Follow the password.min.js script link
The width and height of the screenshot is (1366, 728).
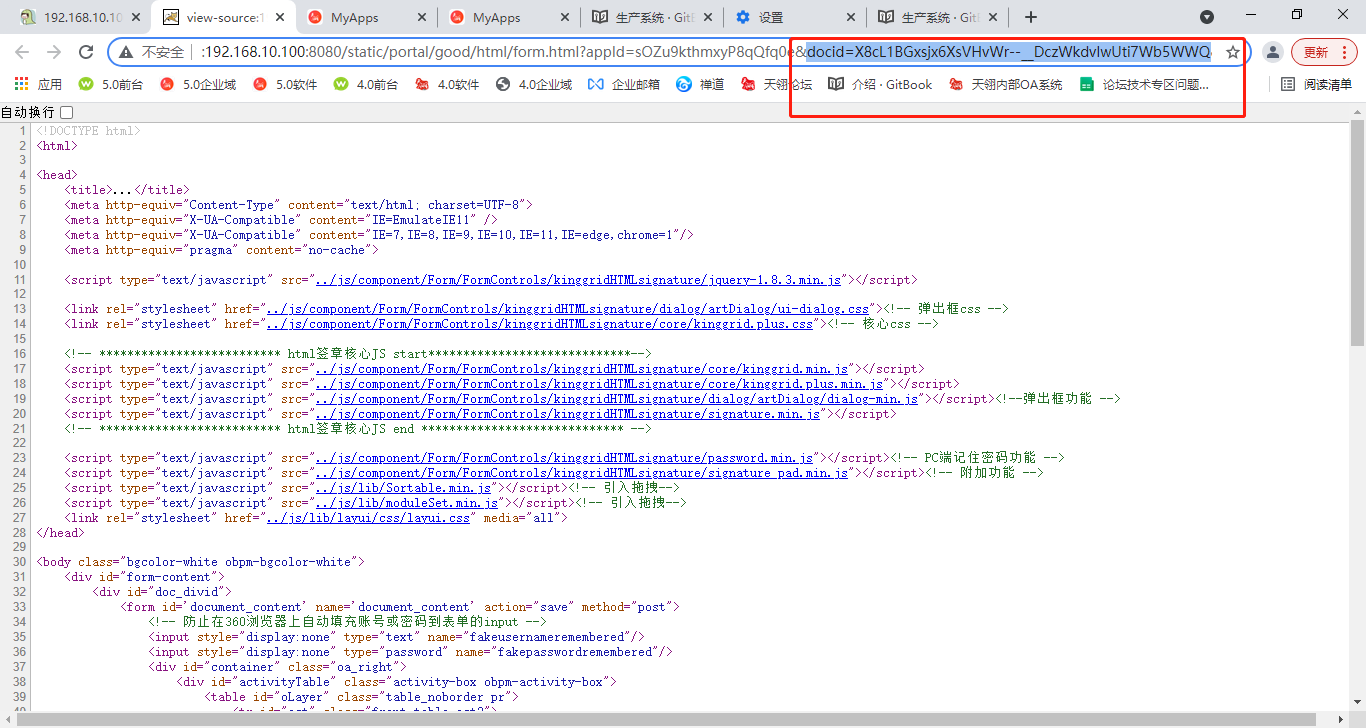[x=565, y=458]
